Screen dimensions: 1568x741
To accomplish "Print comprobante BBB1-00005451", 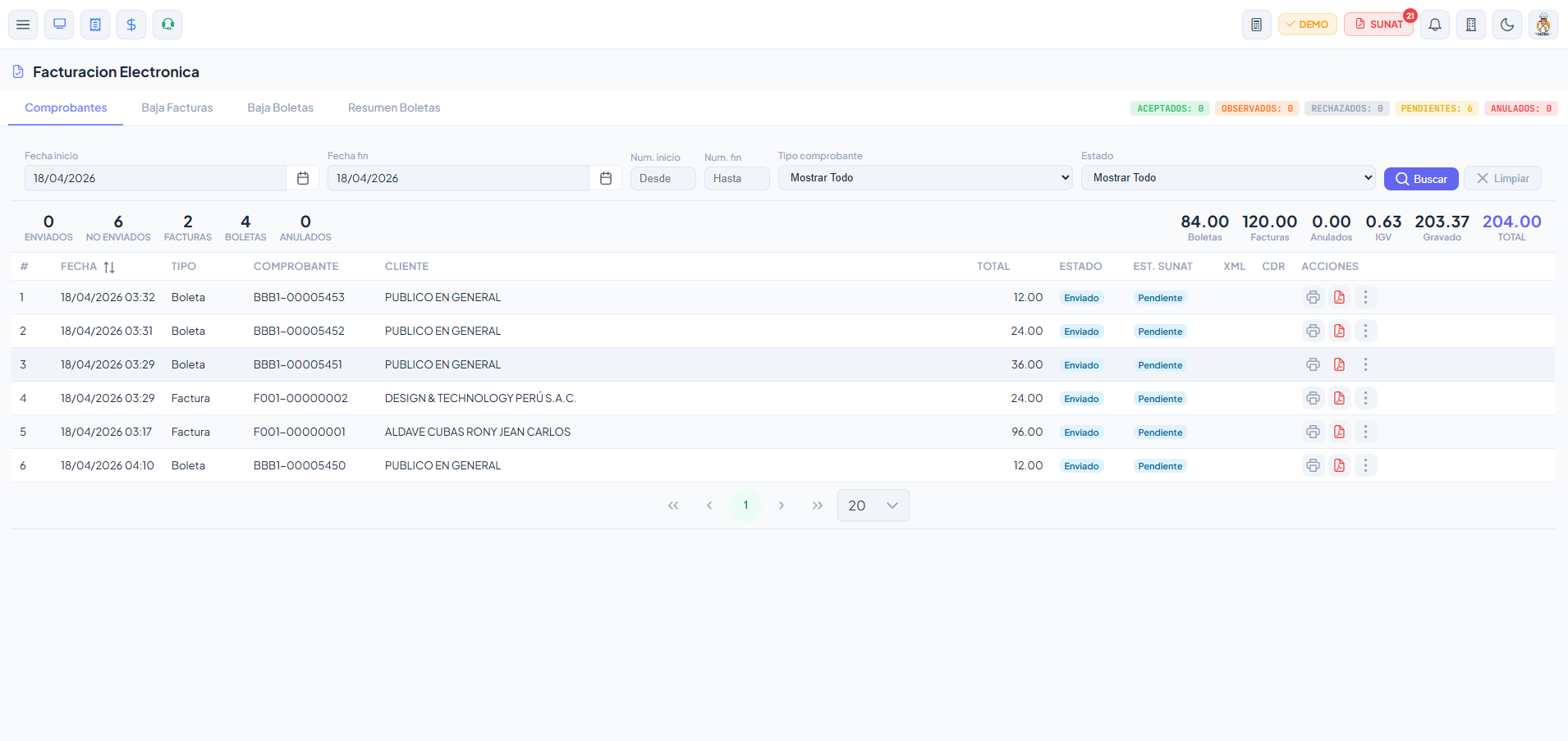I will pyautogui.click(x=1314, y=364).
